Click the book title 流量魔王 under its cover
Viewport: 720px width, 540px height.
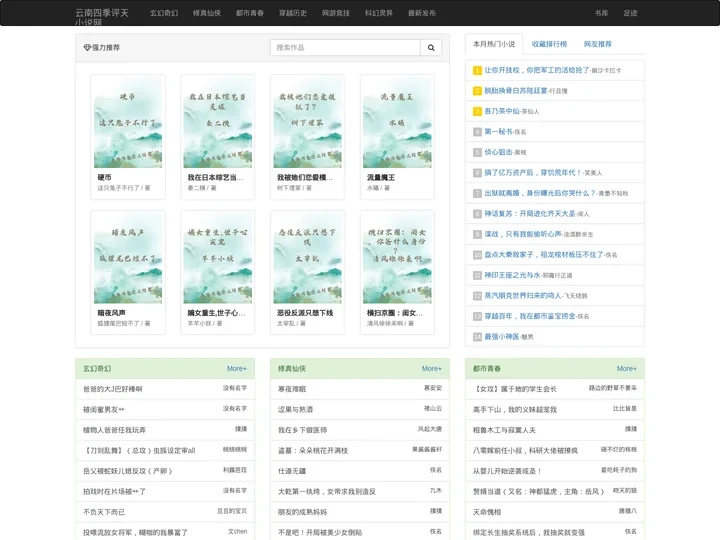[381, 177]
